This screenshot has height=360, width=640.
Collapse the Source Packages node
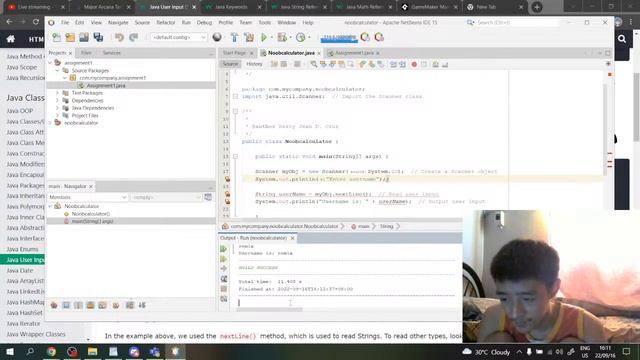(x=58, y=71)
